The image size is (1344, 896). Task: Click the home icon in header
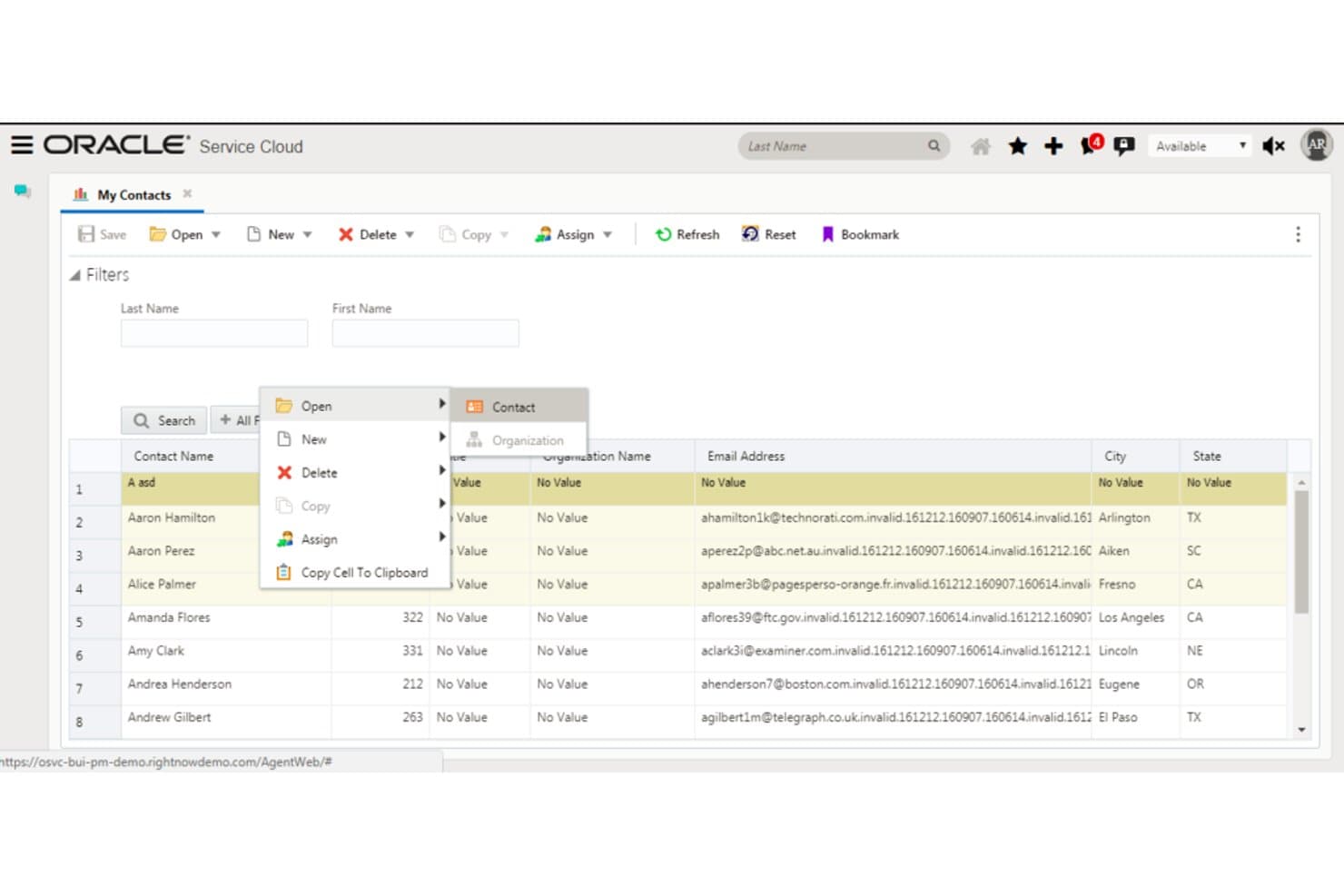(981, 146)
